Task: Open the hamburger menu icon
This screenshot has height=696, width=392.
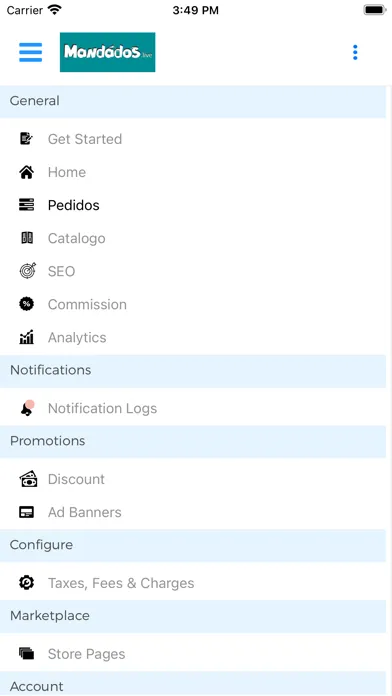Action: (31, 52)
